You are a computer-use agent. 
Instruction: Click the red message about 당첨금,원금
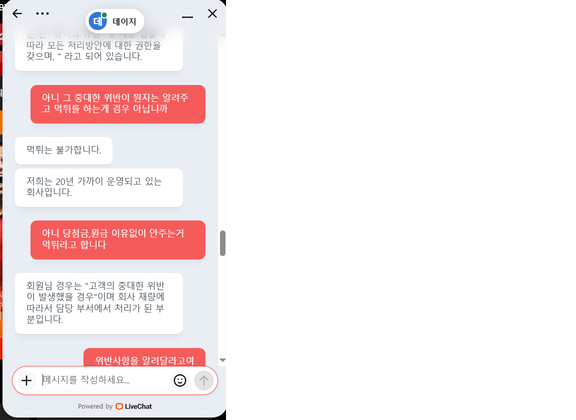click(x=118, y=240)
